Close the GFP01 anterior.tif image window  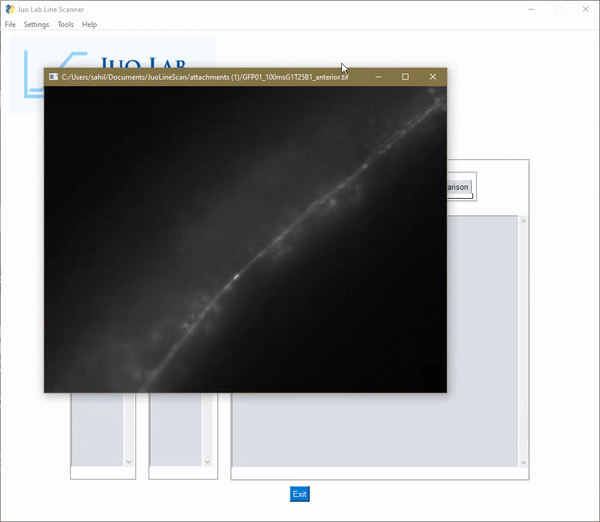tap(433, 76)
